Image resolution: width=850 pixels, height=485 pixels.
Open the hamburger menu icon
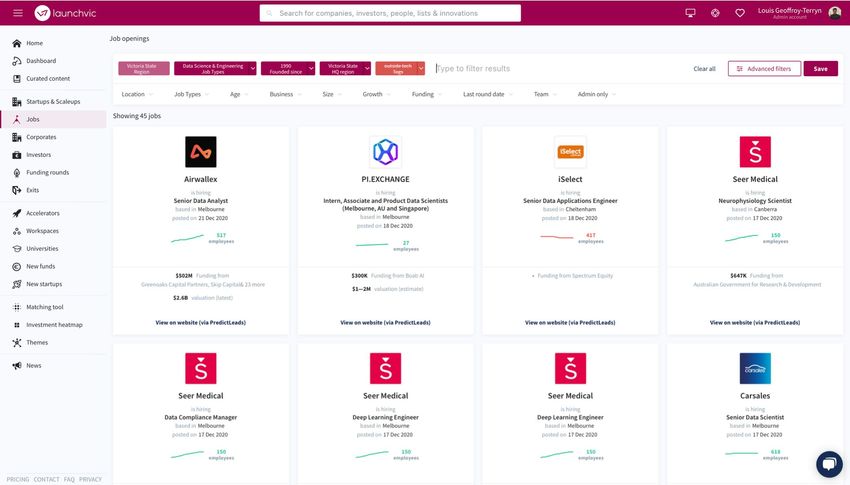click(18, 13)
